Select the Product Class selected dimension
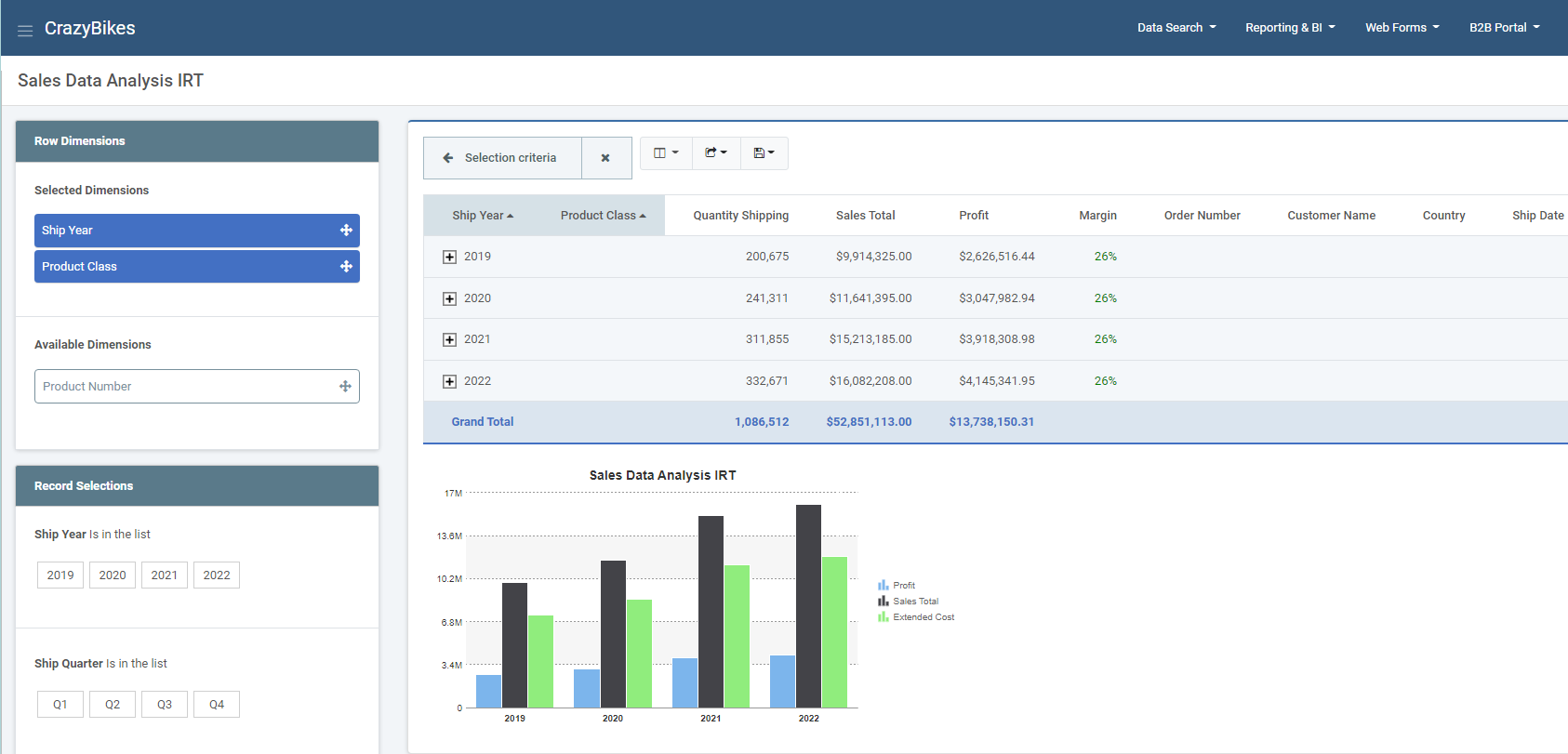Viewport: 1568px width, 754px height. point(197,267)
